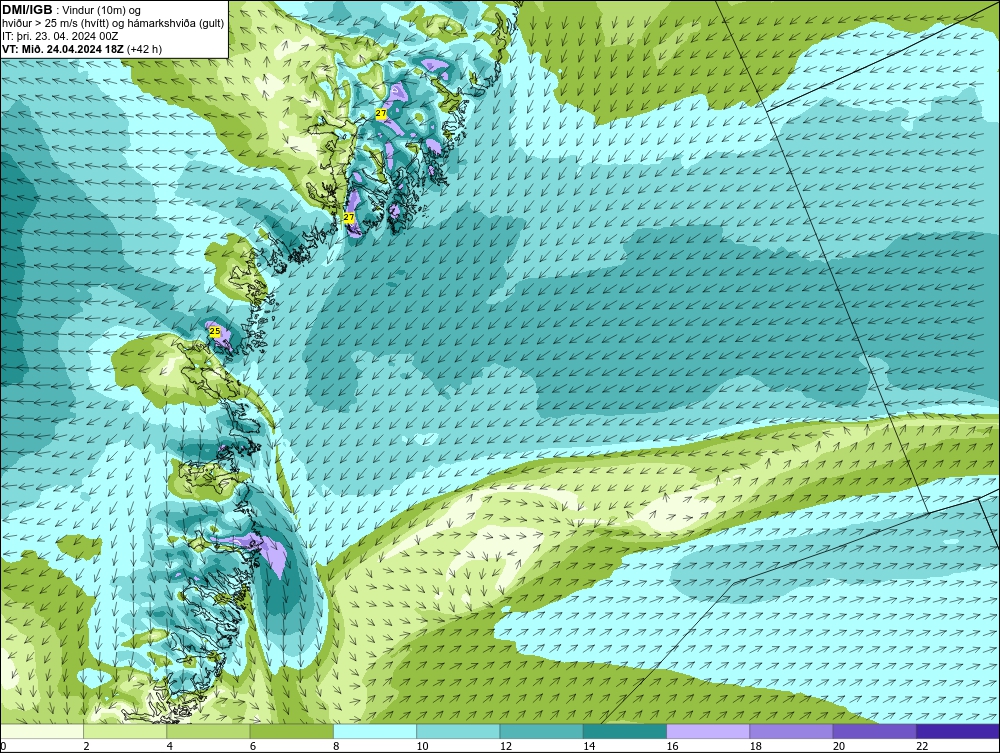Click the legend tick label 0
The image size is (1000, 753).
coord(3,746)
